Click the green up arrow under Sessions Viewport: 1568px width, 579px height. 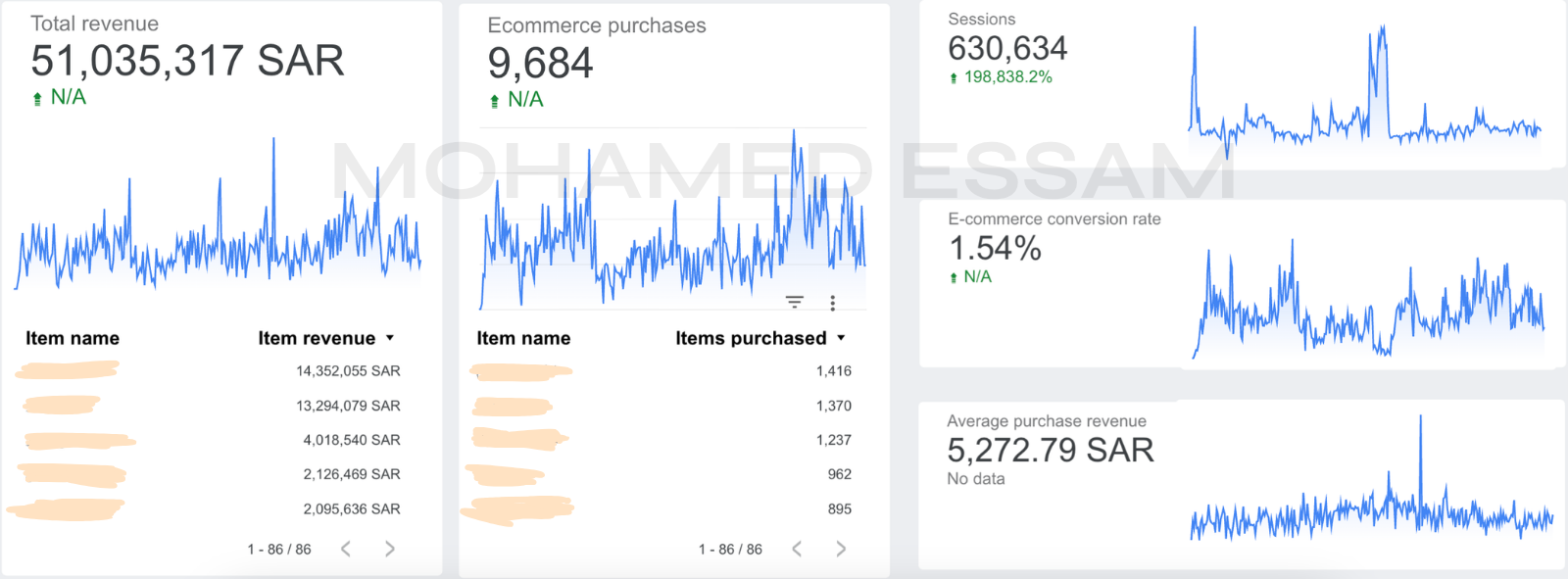point(954,77)
